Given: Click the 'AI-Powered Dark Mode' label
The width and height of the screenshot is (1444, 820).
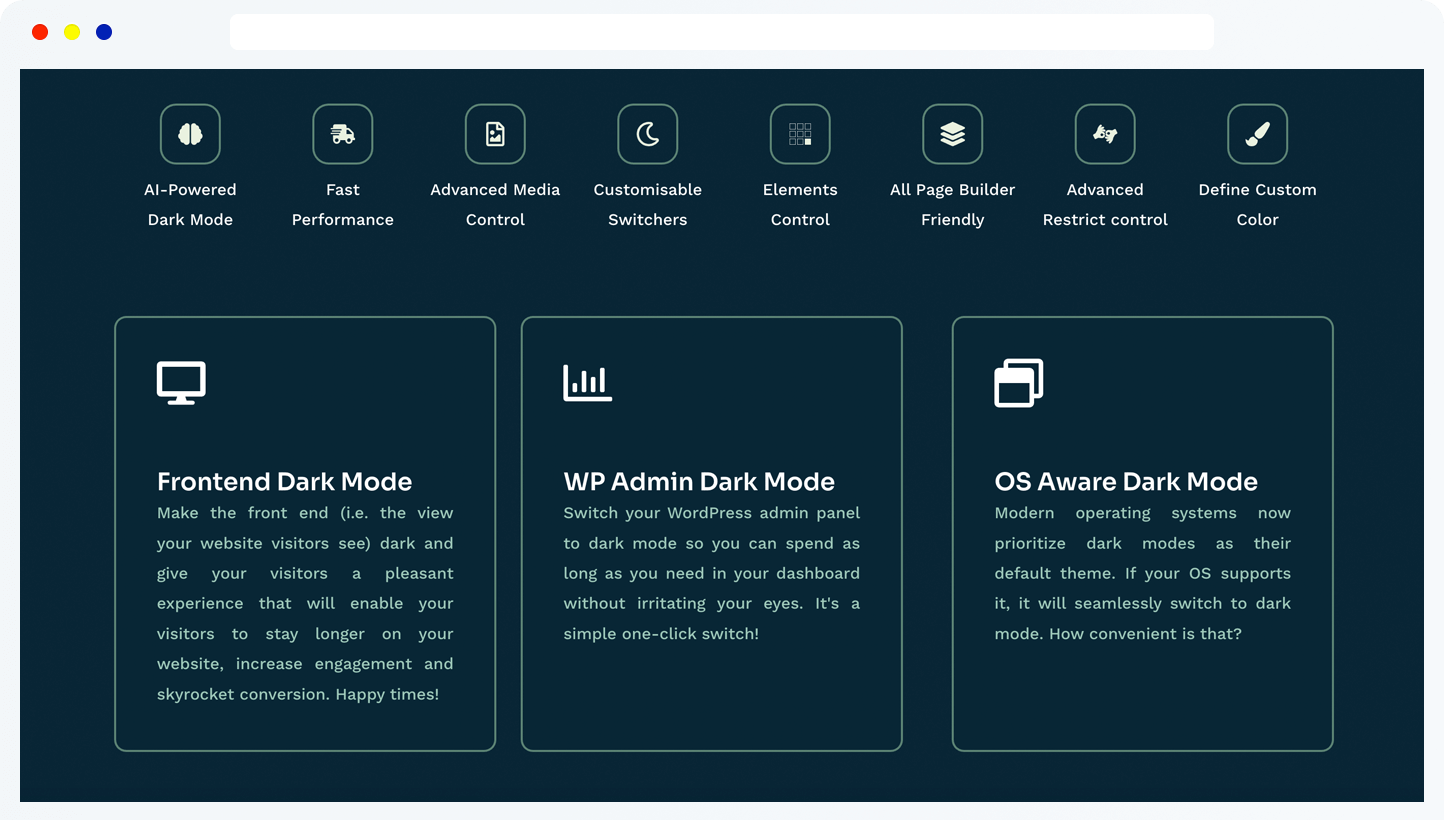Looking at the screenshot, I should tap(190, 204).
